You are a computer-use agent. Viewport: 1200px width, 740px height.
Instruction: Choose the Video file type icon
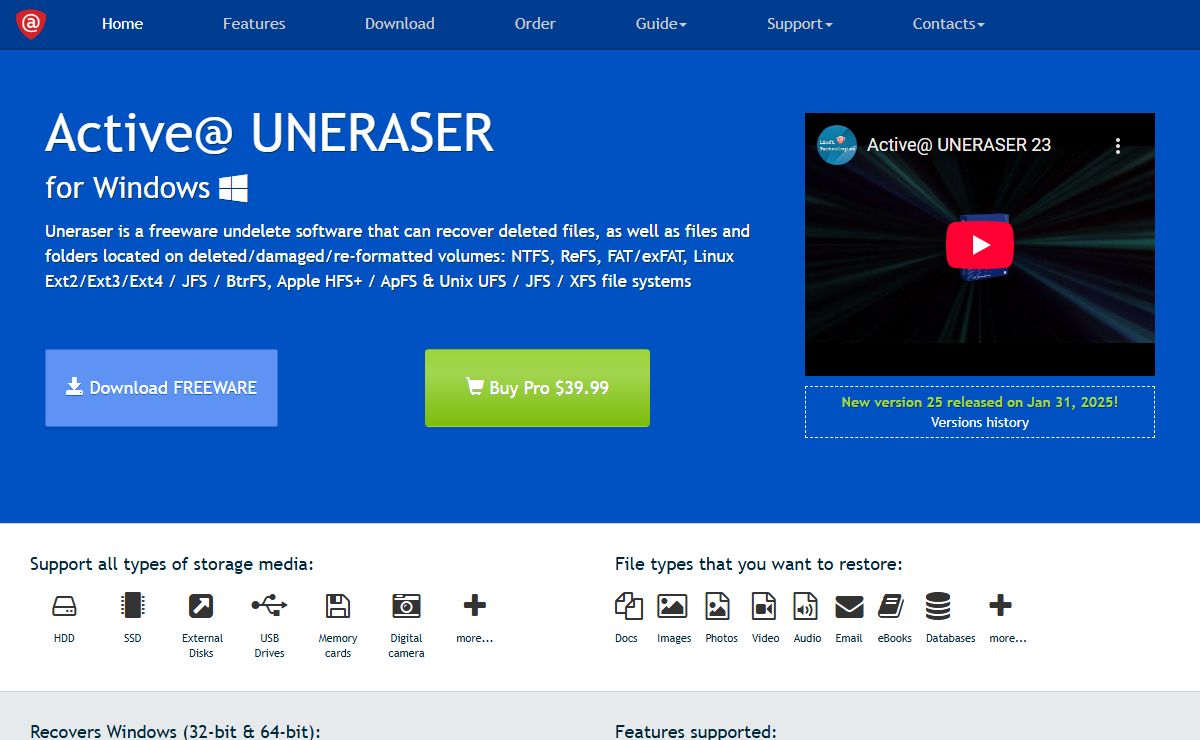(x=765, y=606)
